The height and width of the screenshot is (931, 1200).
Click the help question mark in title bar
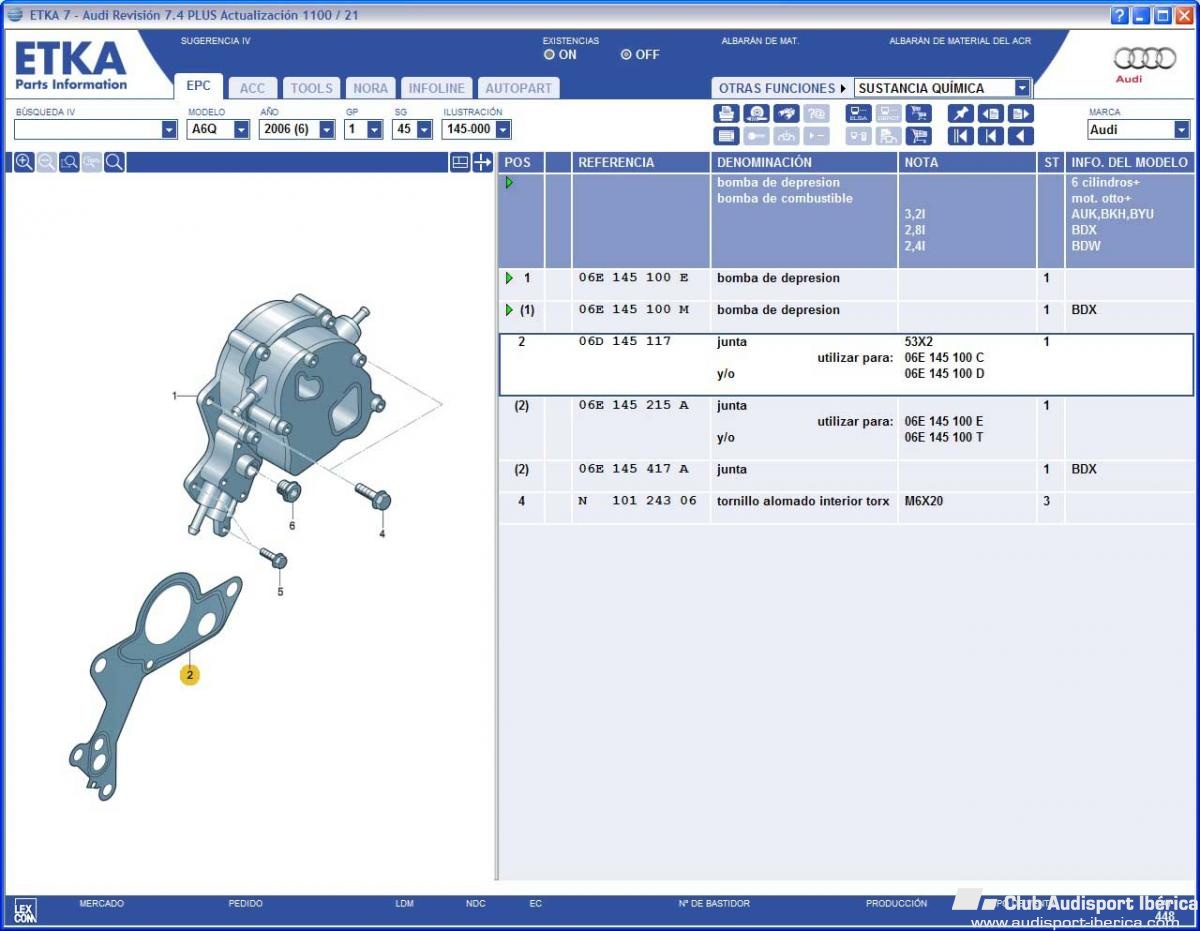[1119, 15]
